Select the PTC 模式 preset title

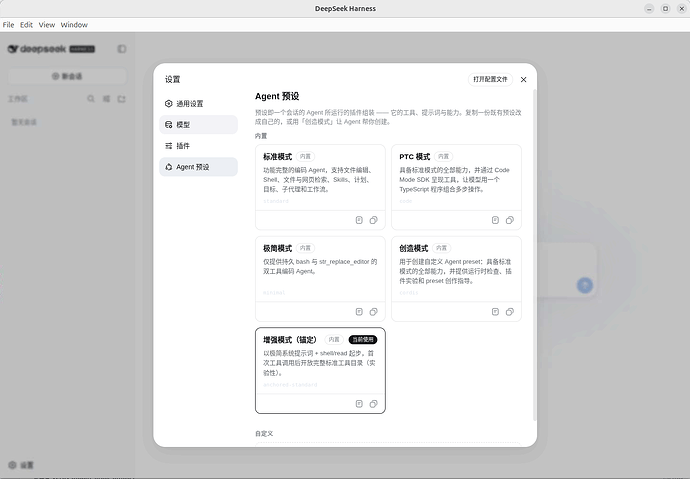pyautogui.click(x=415, y=157)
